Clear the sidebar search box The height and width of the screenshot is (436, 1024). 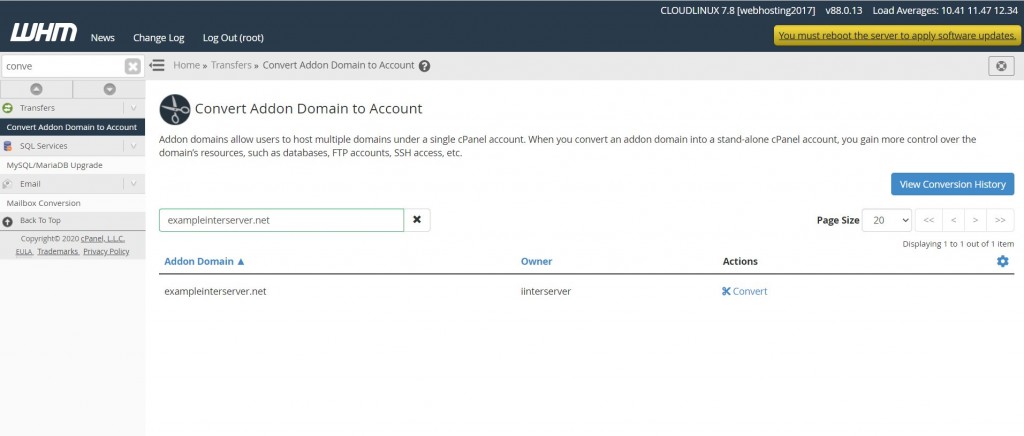point(133,66)
